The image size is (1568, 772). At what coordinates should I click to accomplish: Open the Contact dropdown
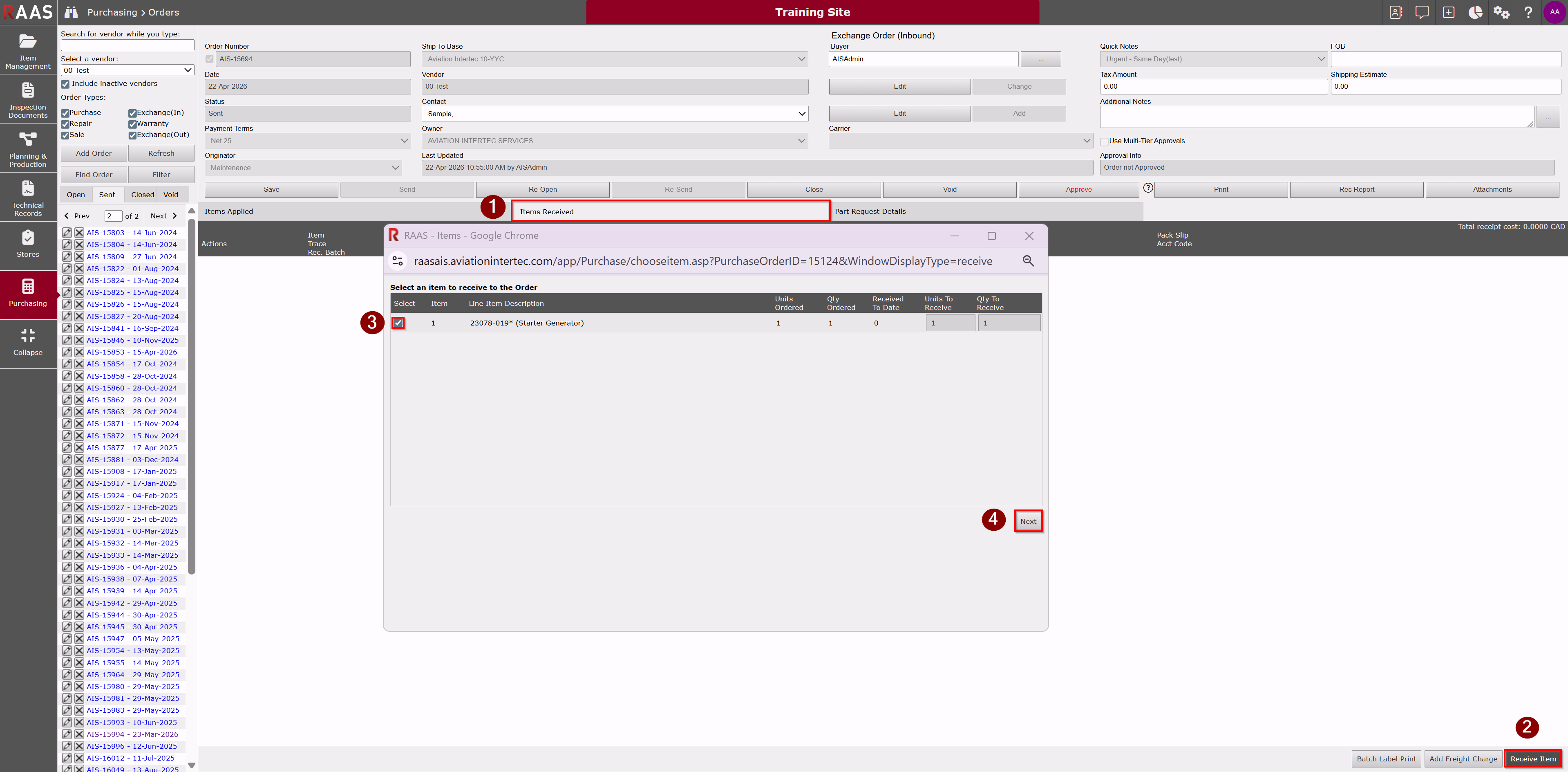point(615,114)
